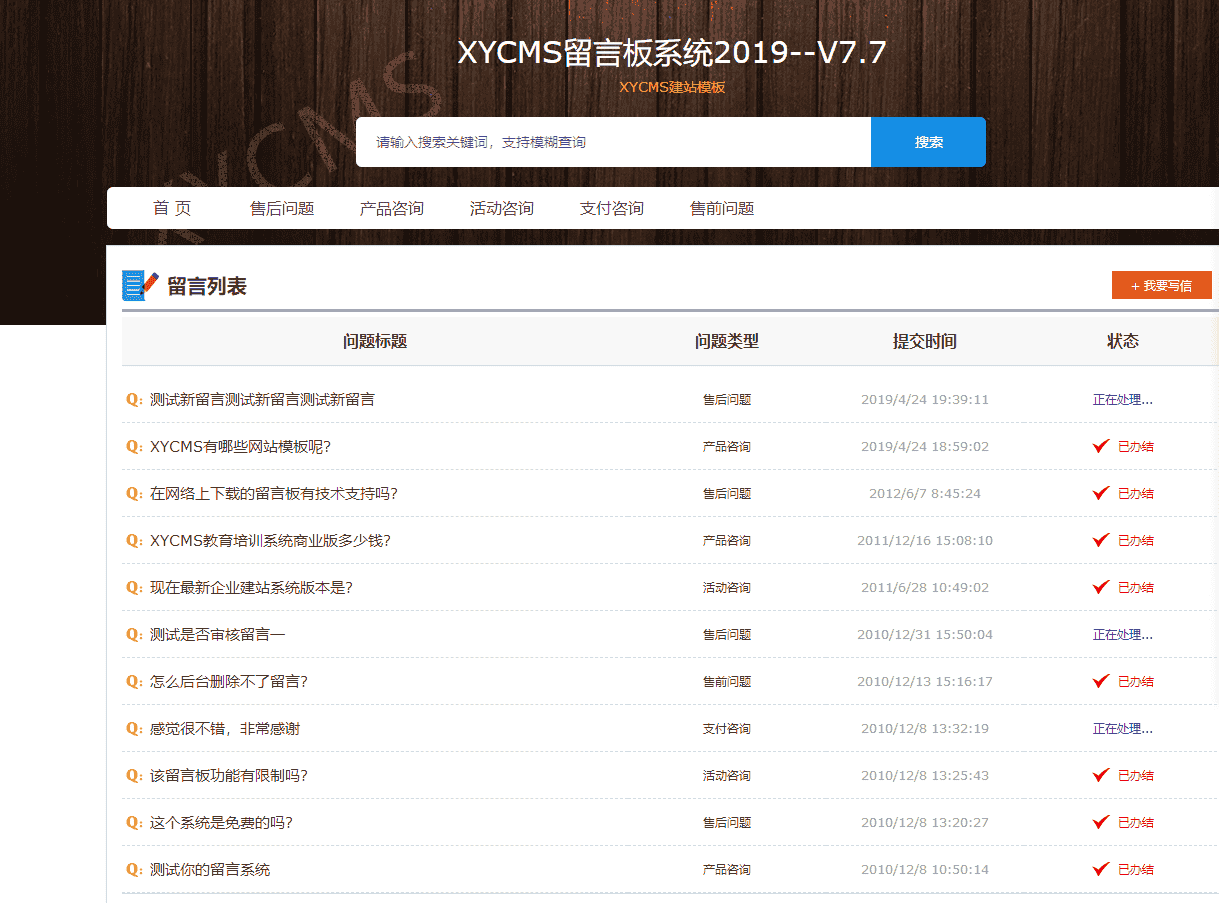The image size is (1219, 903).
Task: Click the 留言列表 heading text
Action: point(207,286)
